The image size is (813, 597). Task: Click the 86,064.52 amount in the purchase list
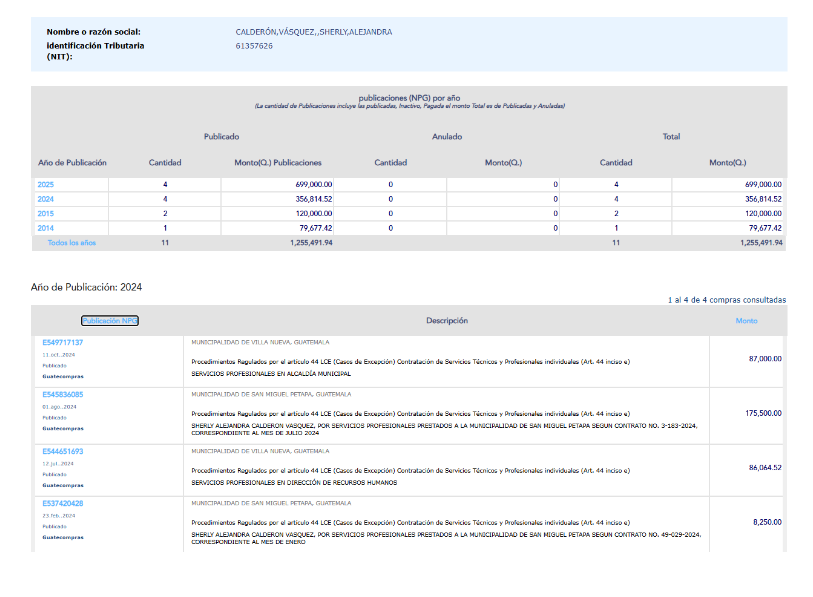(765, 467)
